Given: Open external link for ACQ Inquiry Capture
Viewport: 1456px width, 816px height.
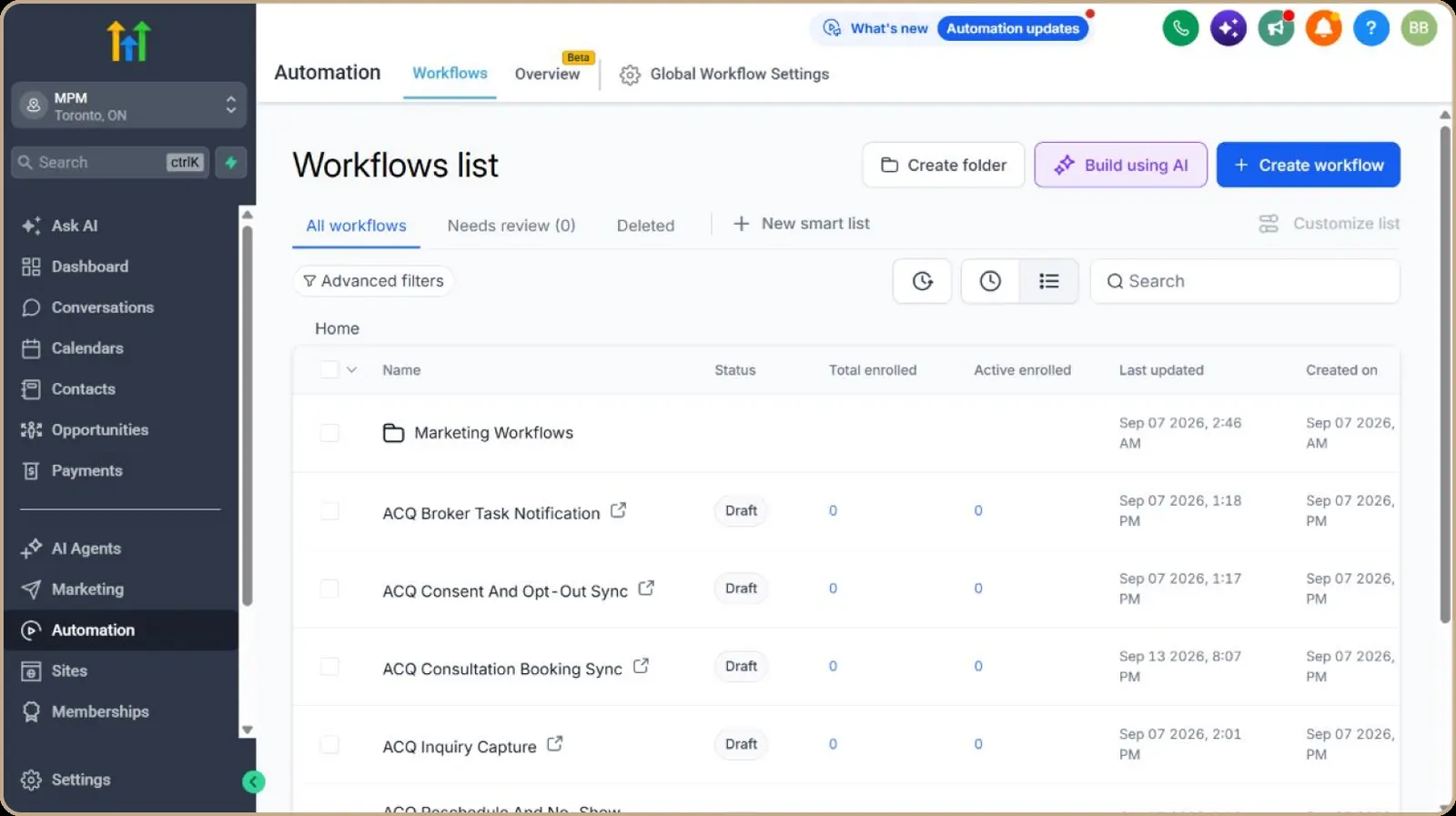Looking at the screenshot, I should 555,744.
